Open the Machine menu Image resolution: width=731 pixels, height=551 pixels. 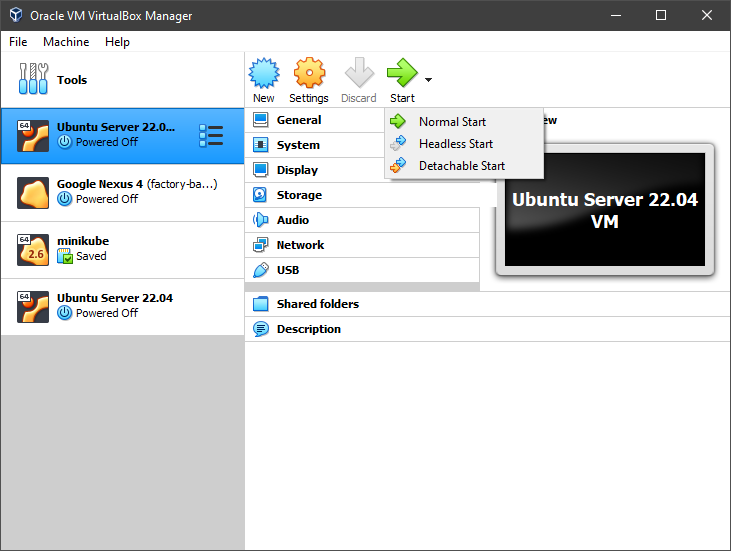point(66,42)
